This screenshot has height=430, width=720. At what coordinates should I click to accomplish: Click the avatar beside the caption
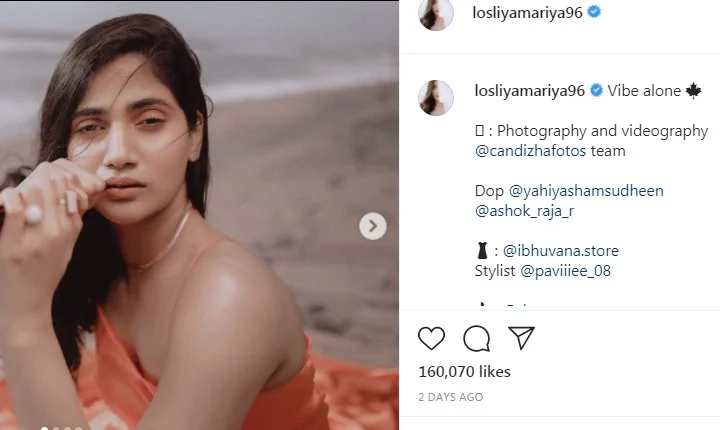(x=436, y=96)
